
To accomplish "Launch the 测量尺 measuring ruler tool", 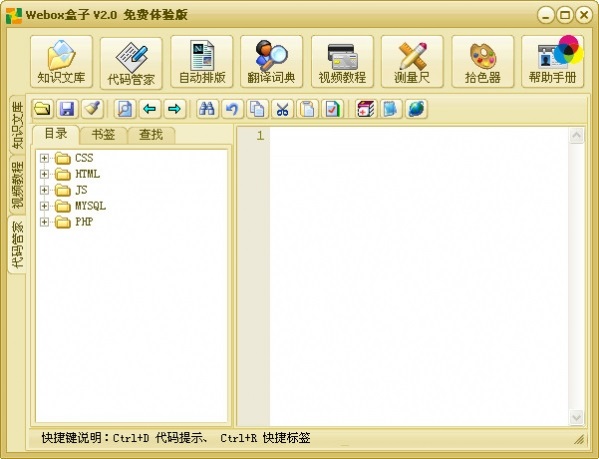I will click(x=412, y=62).
